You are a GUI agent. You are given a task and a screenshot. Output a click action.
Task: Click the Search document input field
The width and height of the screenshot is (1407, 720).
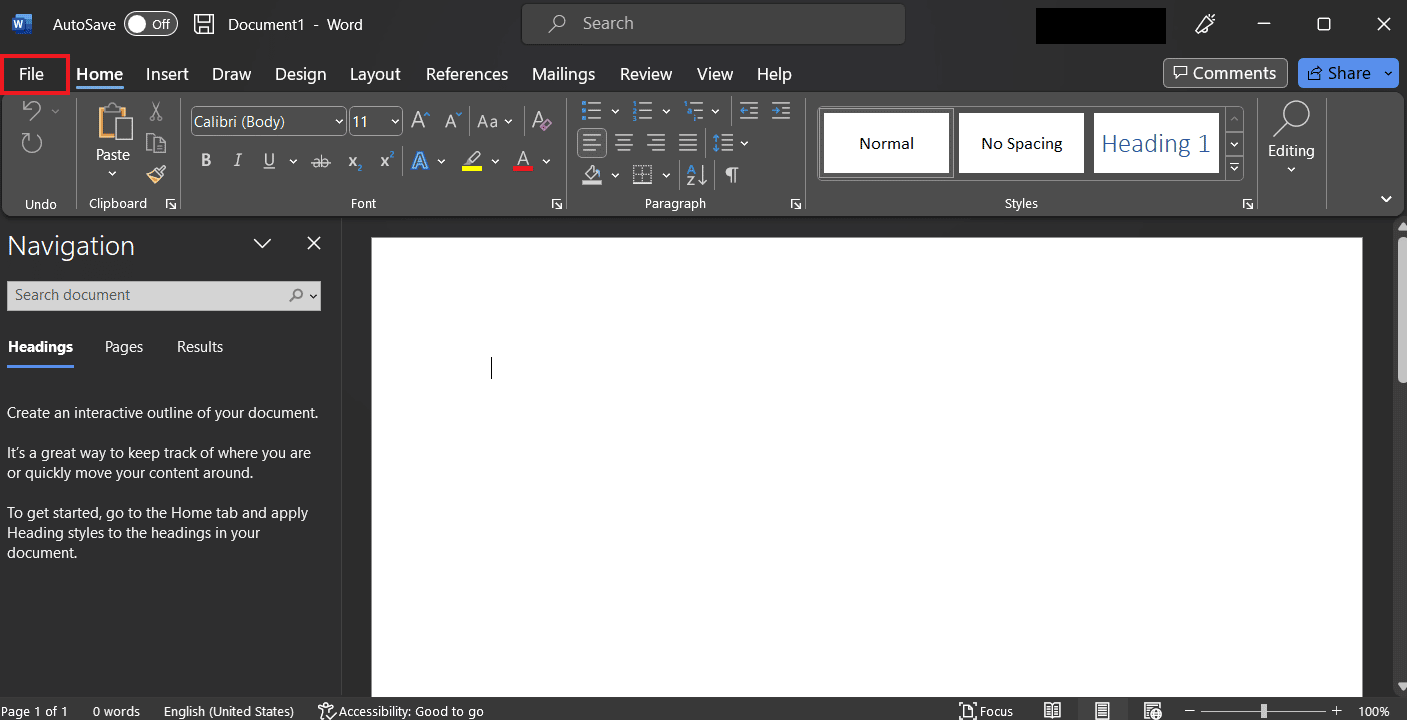coord(148,295)
